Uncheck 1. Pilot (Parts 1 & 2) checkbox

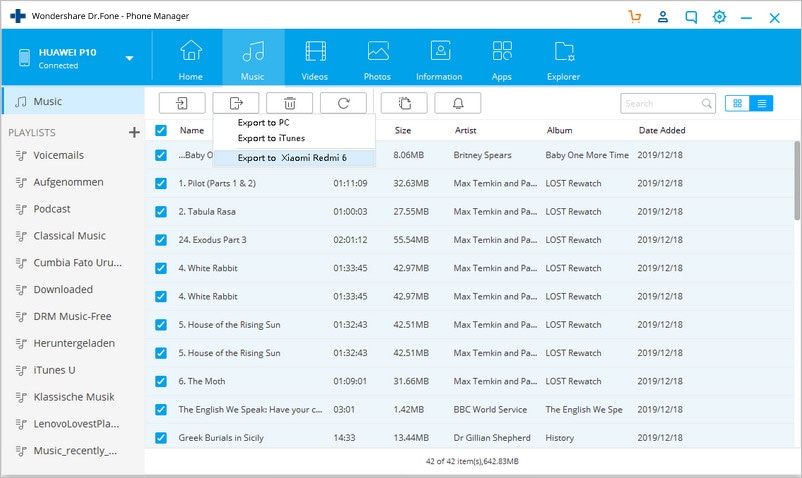click(x=161, y=183)
